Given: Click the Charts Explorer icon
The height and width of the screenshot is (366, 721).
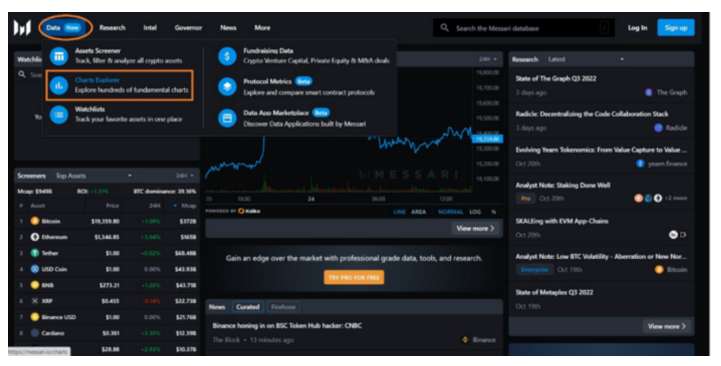Looking at the screenshot, I should click(x=59, y=86).
